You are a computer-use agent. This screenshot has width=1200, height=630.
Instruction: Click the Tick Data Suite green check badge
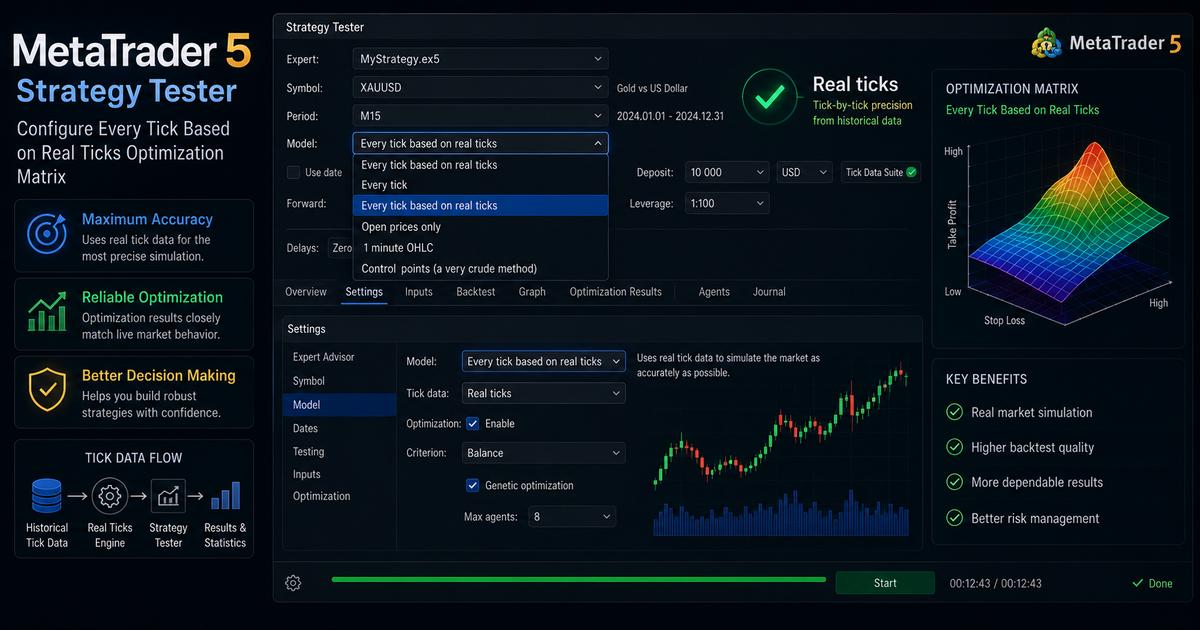click(x=911, y=172)
